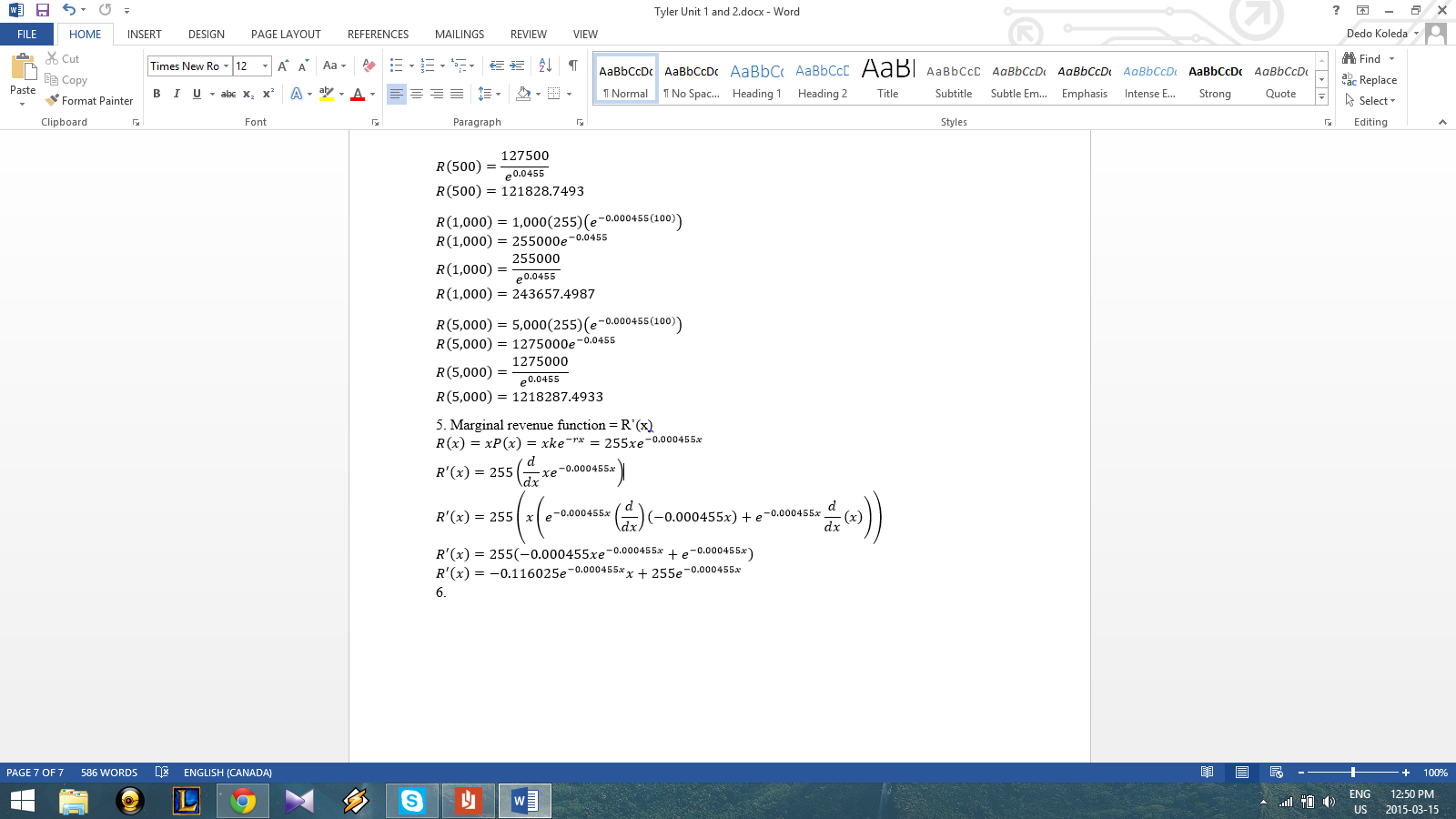Screen dimensions: 1456x819
Task: Click 100% zoom level indicator
Action: [1435, 773]
